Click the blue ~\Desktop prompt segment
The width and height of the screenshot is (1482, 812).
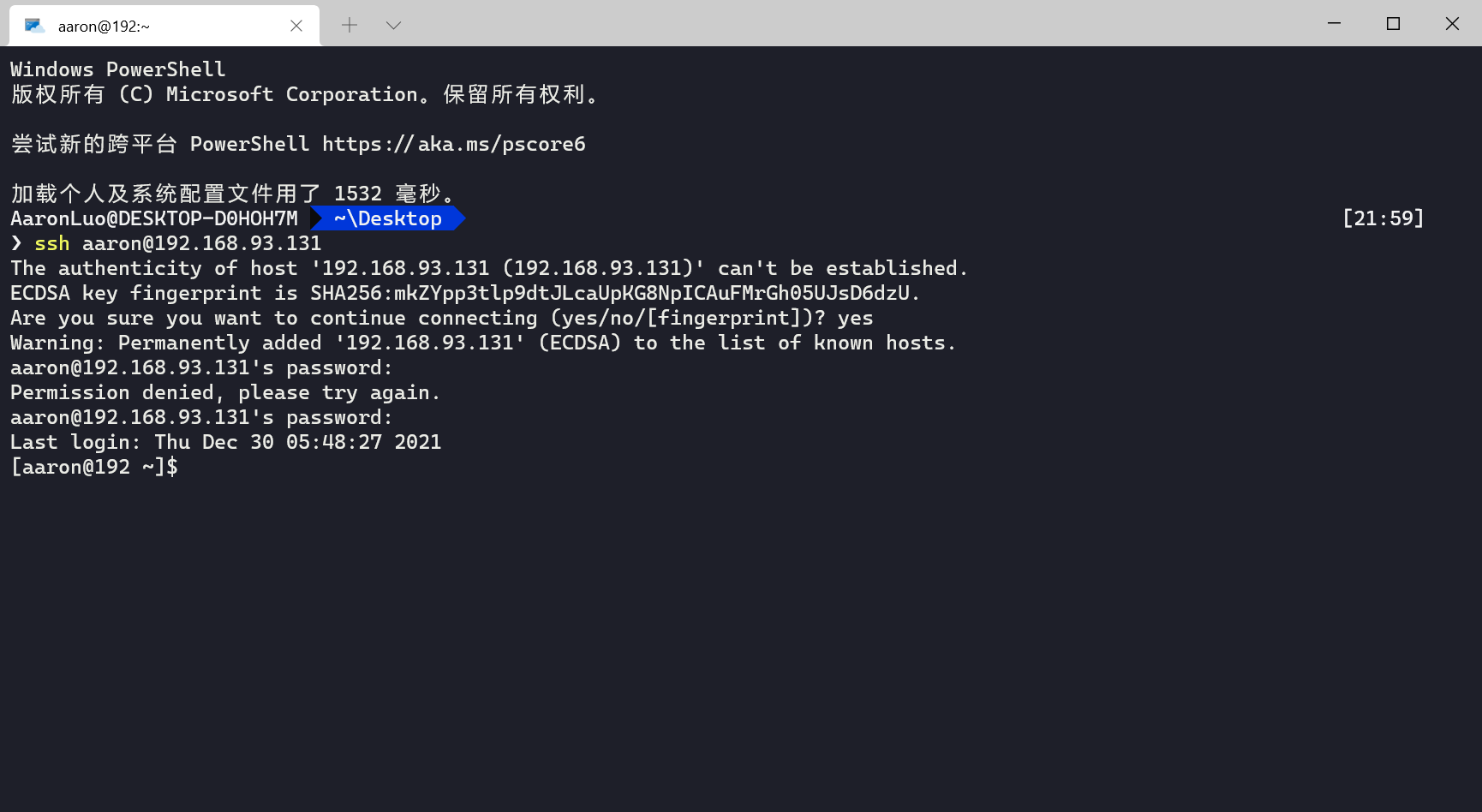pos(387,218)
